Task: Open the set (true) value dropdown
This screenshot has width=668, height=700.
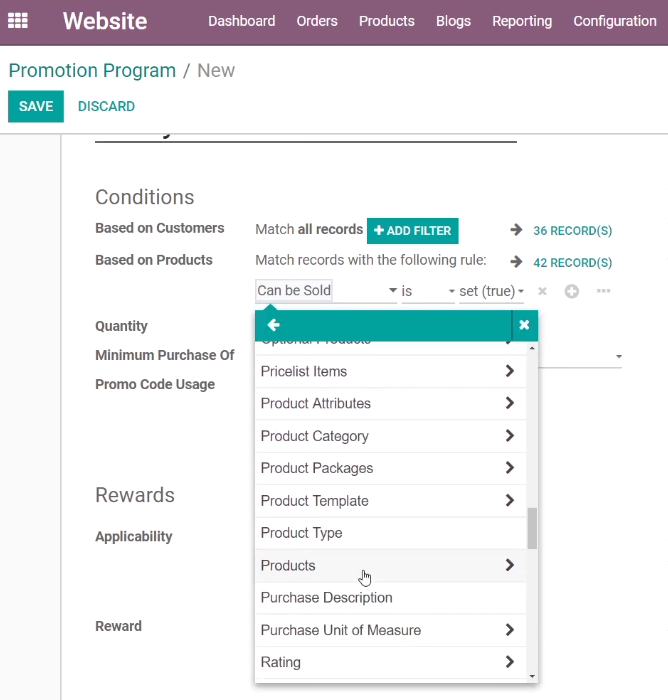Action: (491, 291)
